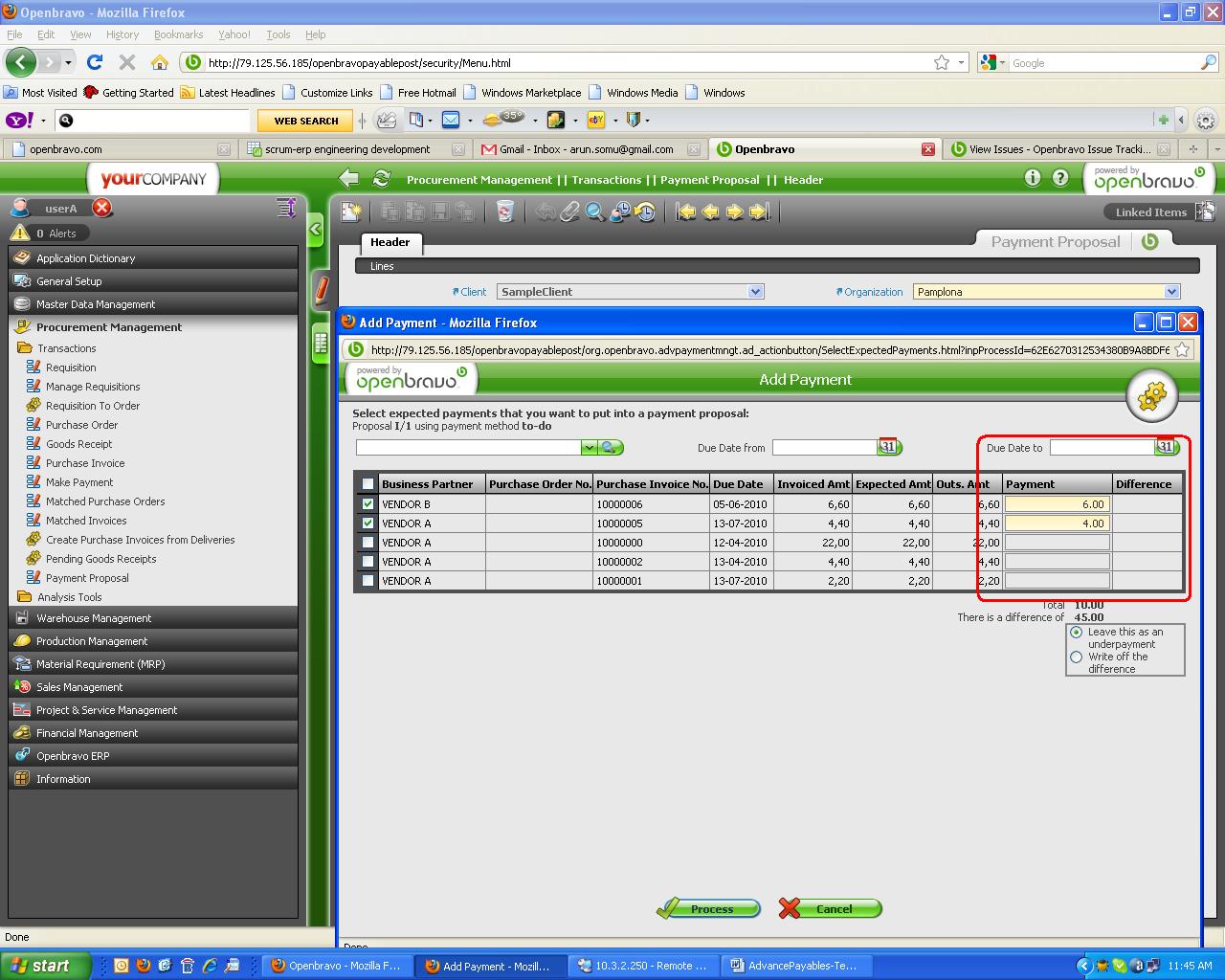
Task: Open the Due Date to calendar picker
Action: point(1166,447)
